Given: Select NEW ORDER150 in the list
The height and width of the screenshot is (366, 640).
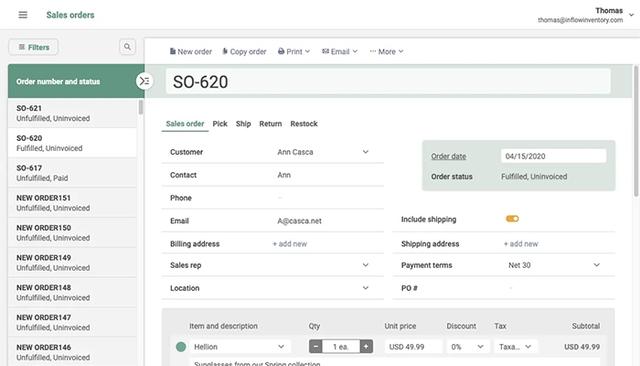Looking at the screenshot, I should pyautogui.click(x=72, y=233).
